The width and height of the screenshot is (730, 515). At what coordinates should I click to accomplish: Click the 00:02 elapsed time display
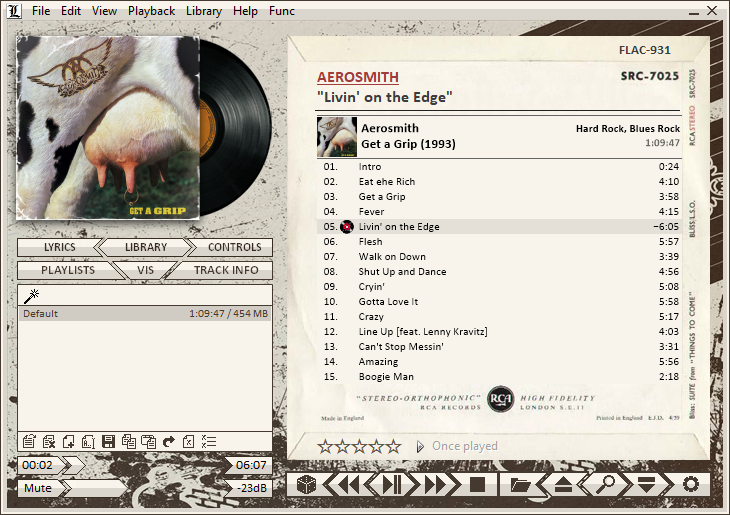pos(38,465)
